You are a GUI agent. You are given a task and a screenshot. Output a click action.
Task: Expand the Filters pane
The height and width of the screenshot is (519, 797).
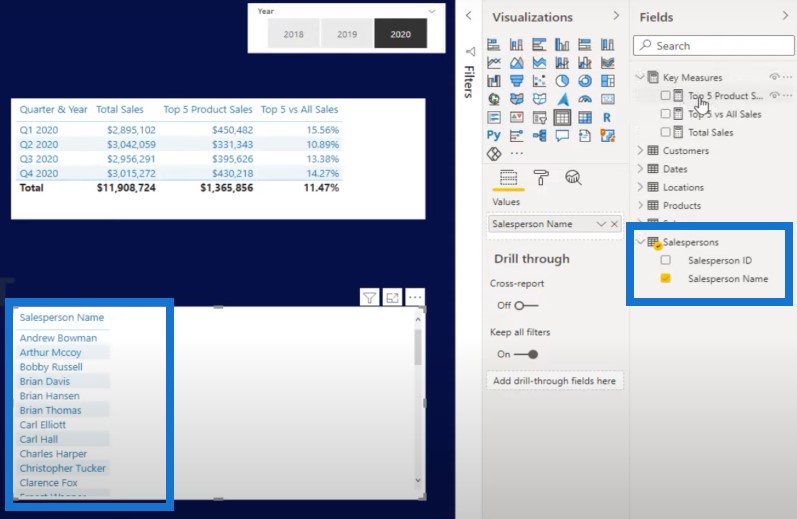(469, 16)
